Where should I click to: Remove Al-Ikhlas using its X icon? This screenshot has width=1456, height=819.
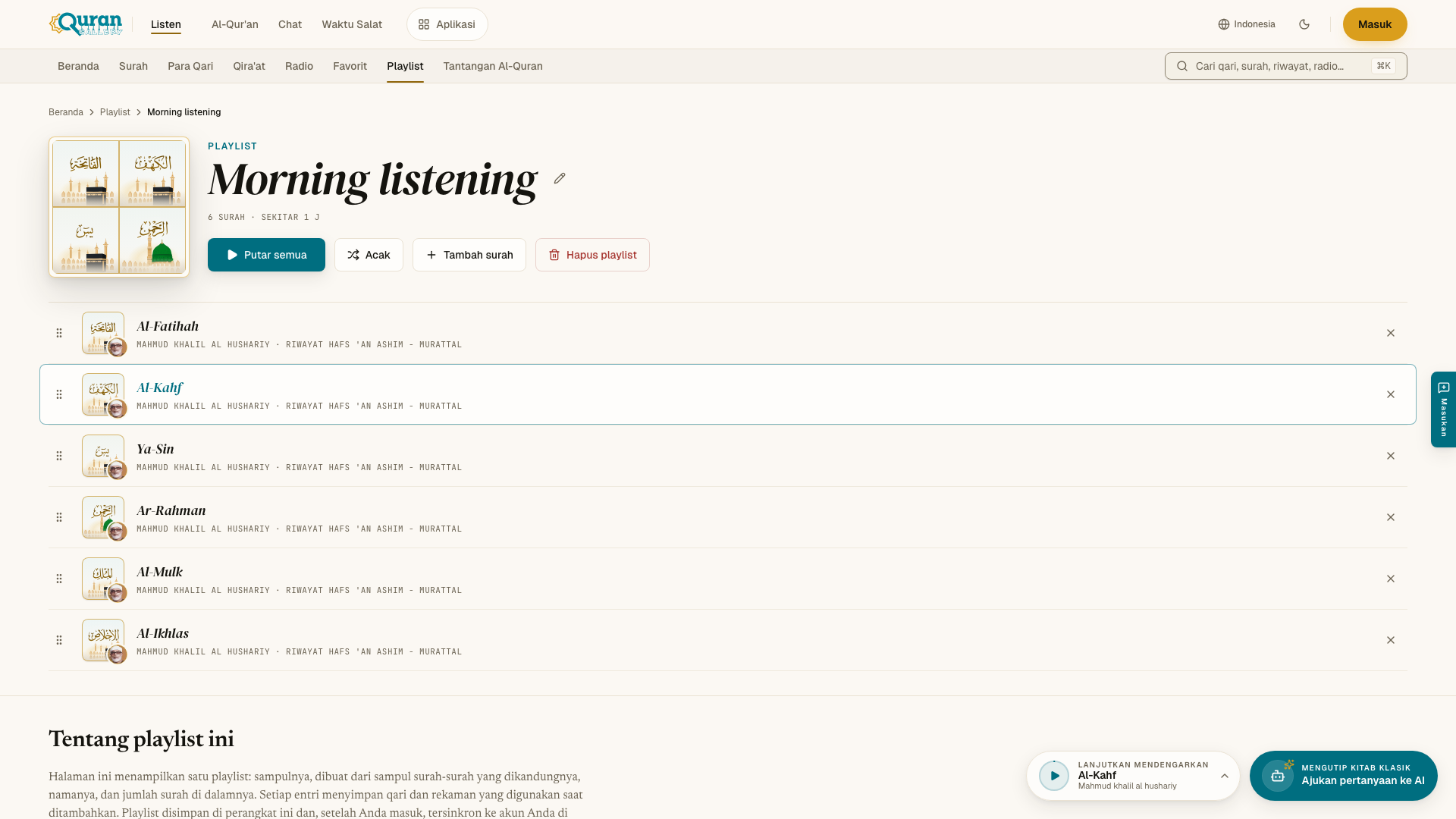click(x=1391, y=640)
